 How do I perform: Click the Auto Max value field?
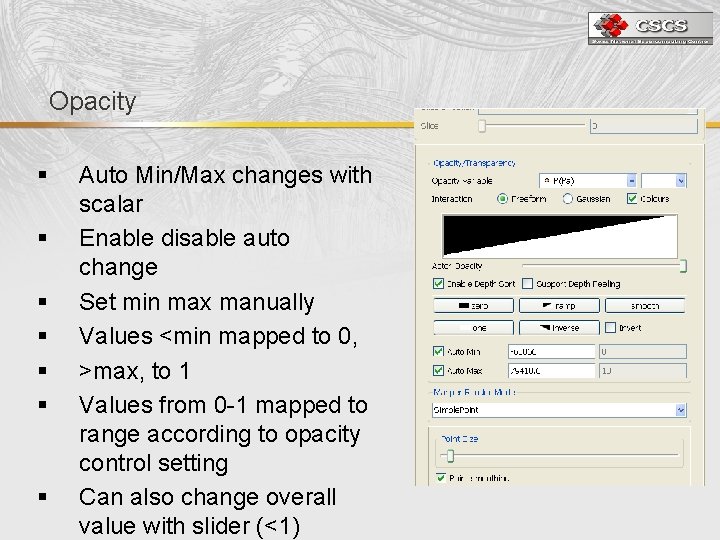click(551, 370)
